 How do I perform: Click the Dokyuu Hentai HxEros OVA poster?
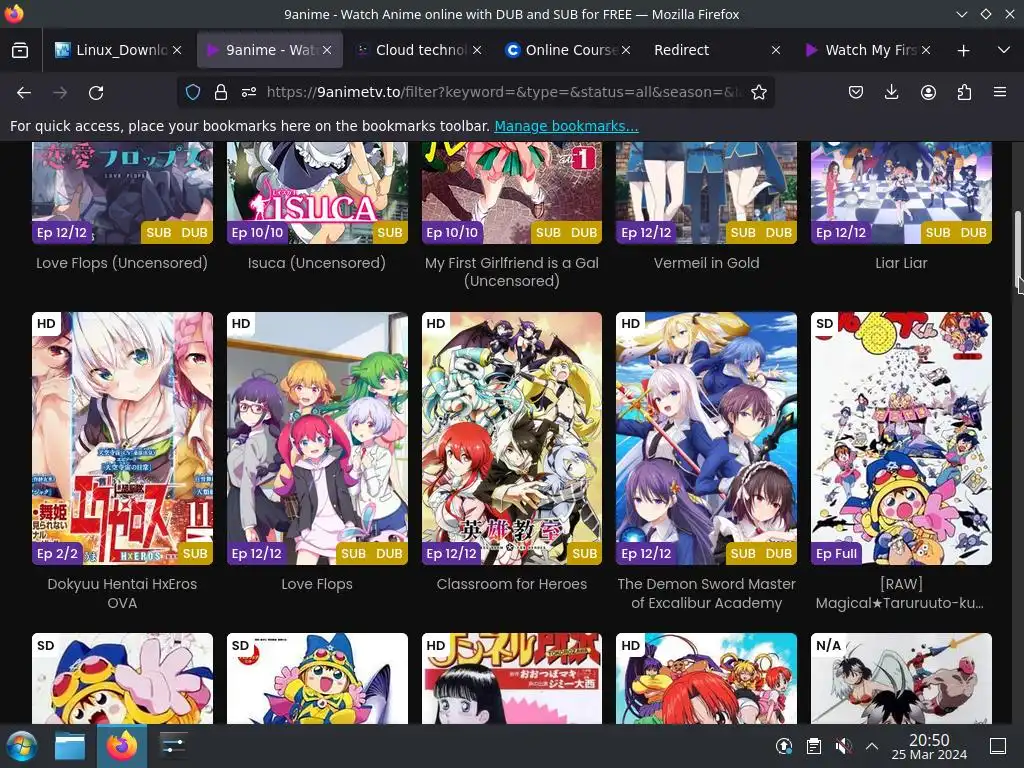click(x=122, y=438)
